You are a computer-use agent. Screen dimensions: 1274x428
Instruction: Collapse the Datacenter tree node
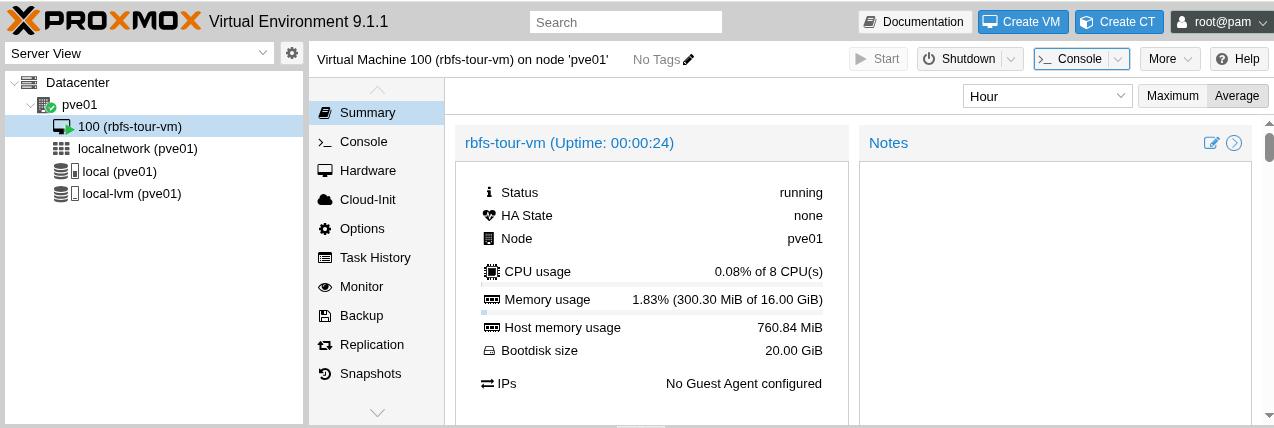[12, 83]
